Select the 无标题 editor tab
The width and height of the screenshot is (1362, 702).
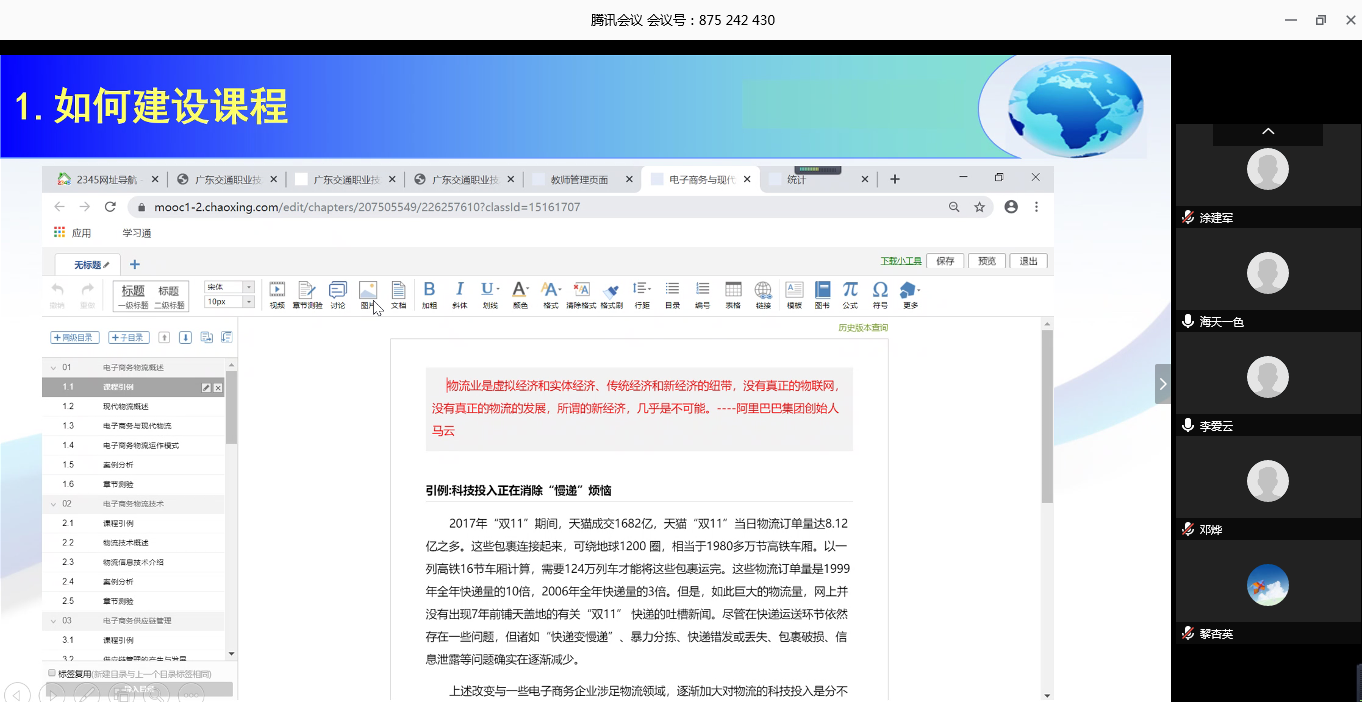(88, 264)
